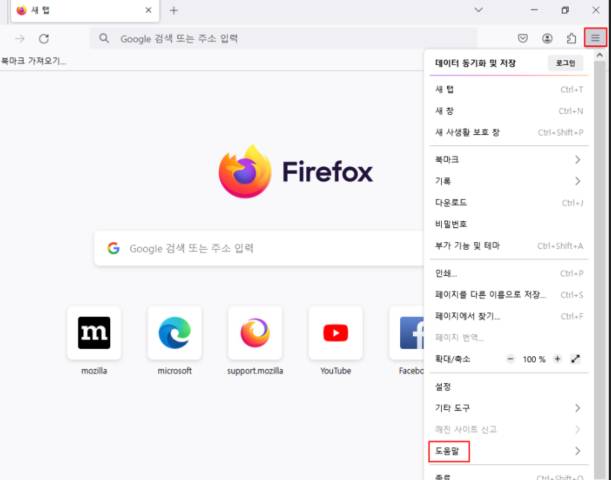
Task: Click the Google logo in the search box
Action: (x=113, y=248)
